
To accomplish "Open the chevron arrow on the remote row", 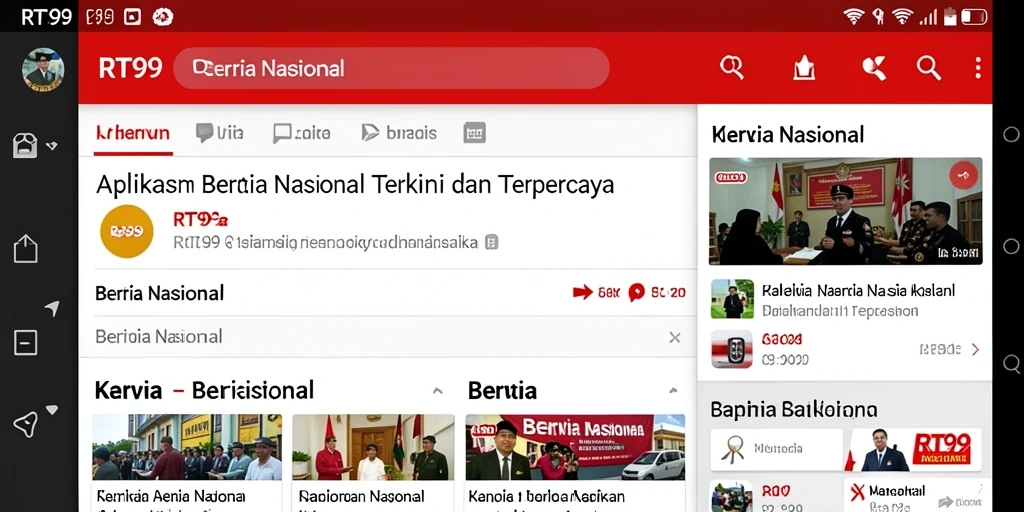I will [x=975, y=349].
